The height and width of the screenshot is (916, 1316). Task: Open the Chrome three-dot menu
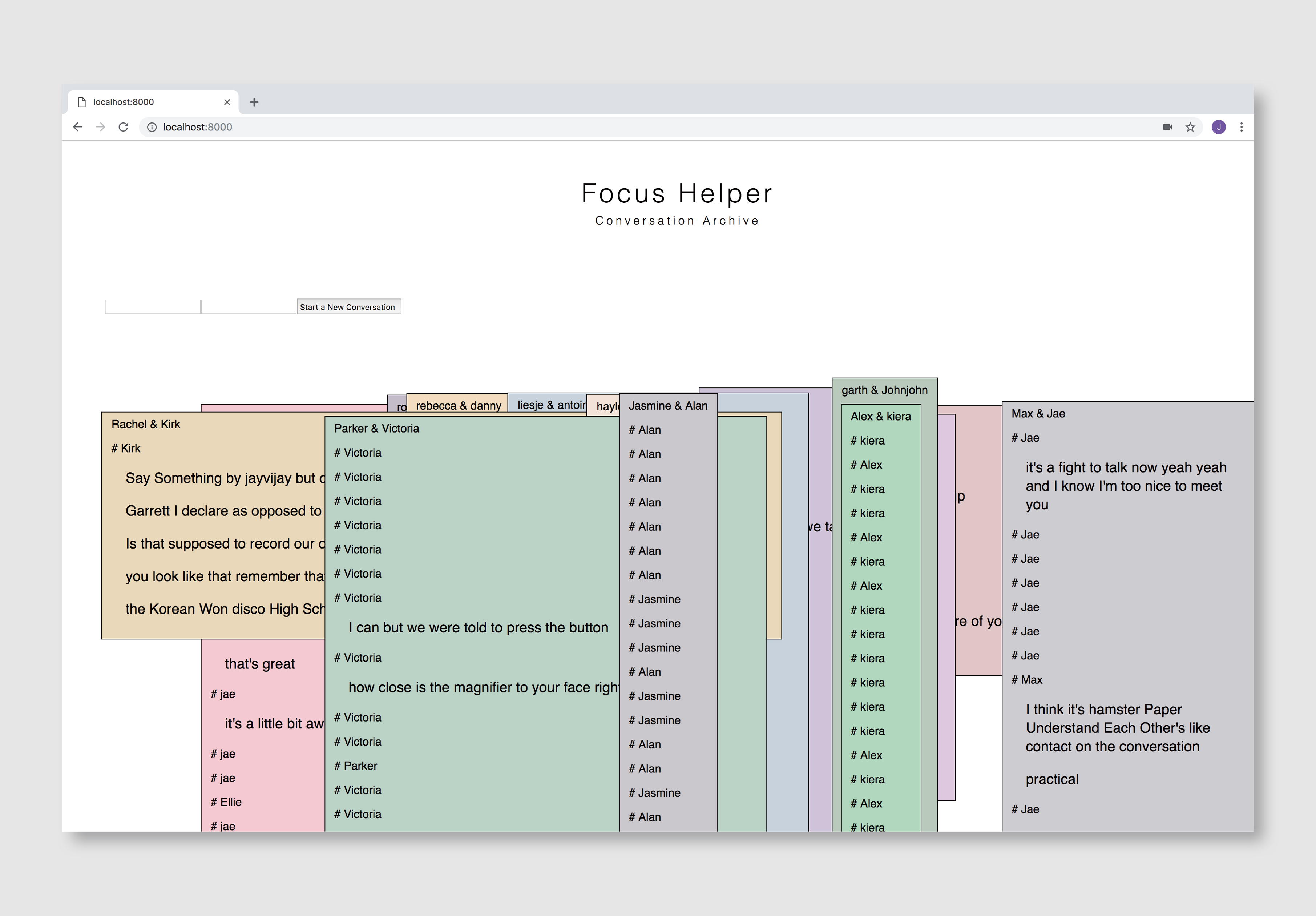click(x=1242, y=127)
